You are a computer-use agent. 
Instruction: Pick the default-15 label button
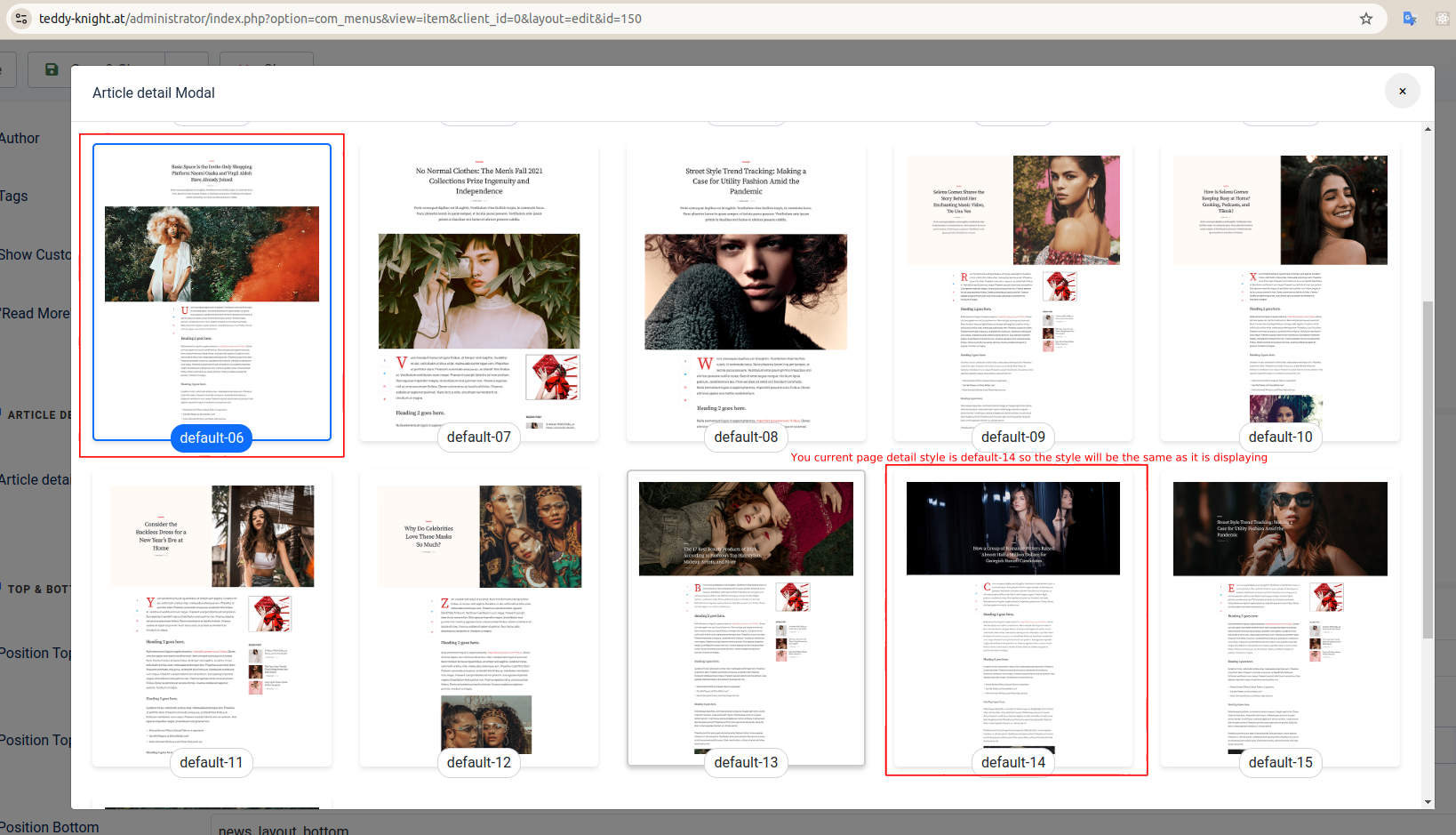click(x=1280, y=762)
